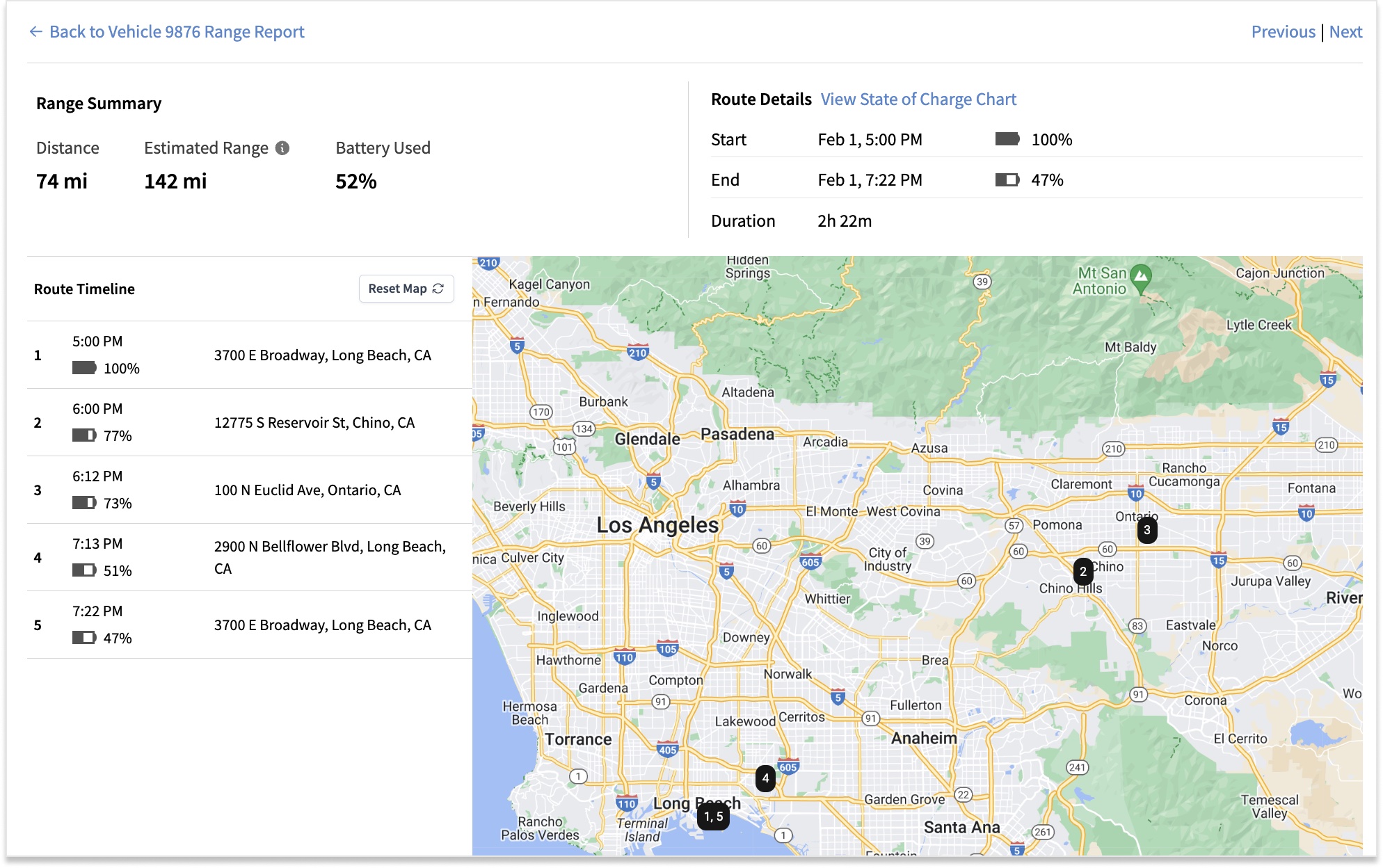Screen dimensions: 1383x868
Task: Click the refresh icon in Reset Map
Action: coord(438,289)
